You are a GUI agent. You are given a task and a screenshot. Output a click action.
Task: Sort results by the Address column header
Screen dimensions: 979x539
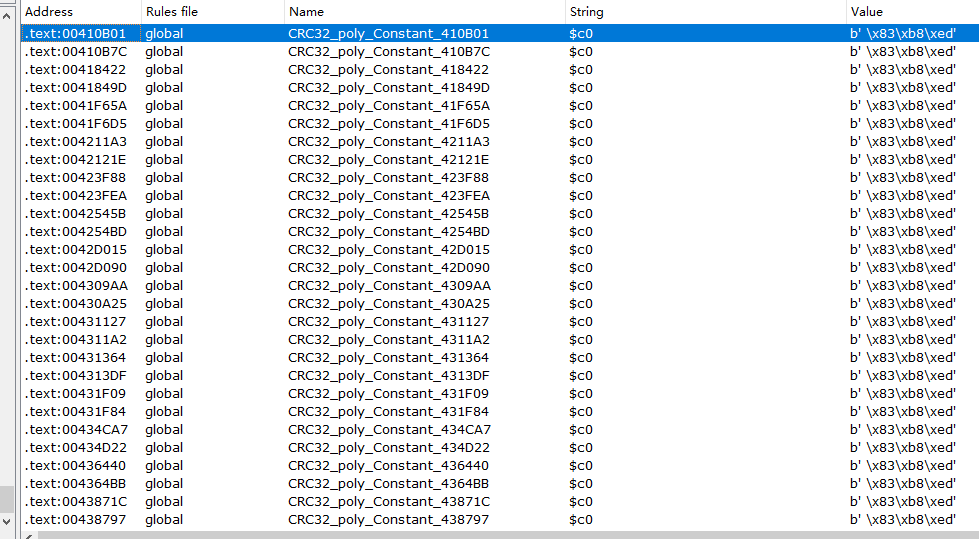coord(81,12)
